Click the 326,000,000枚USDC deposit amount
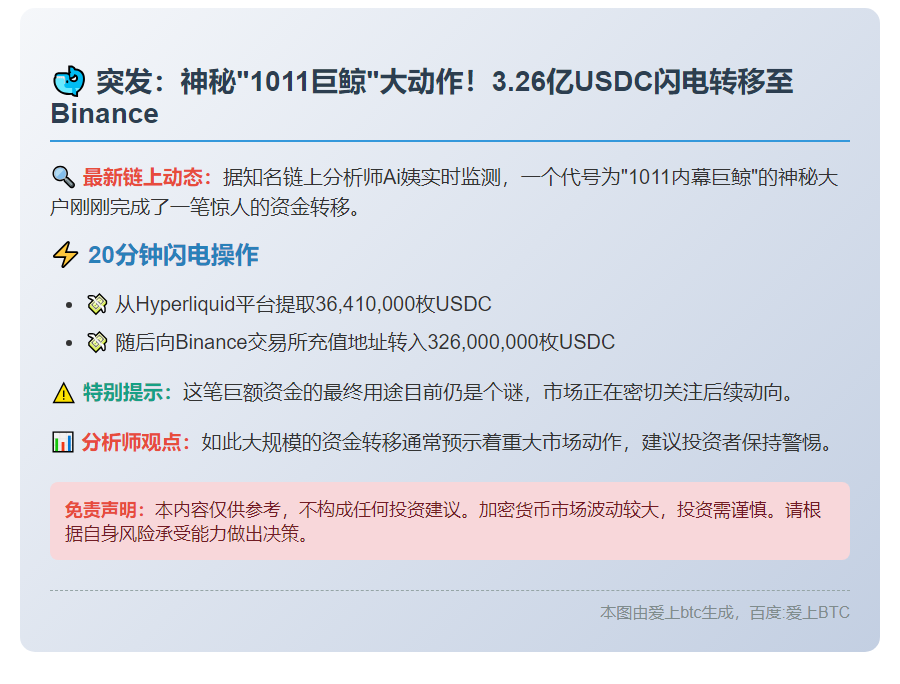 (x=520, y=342)
